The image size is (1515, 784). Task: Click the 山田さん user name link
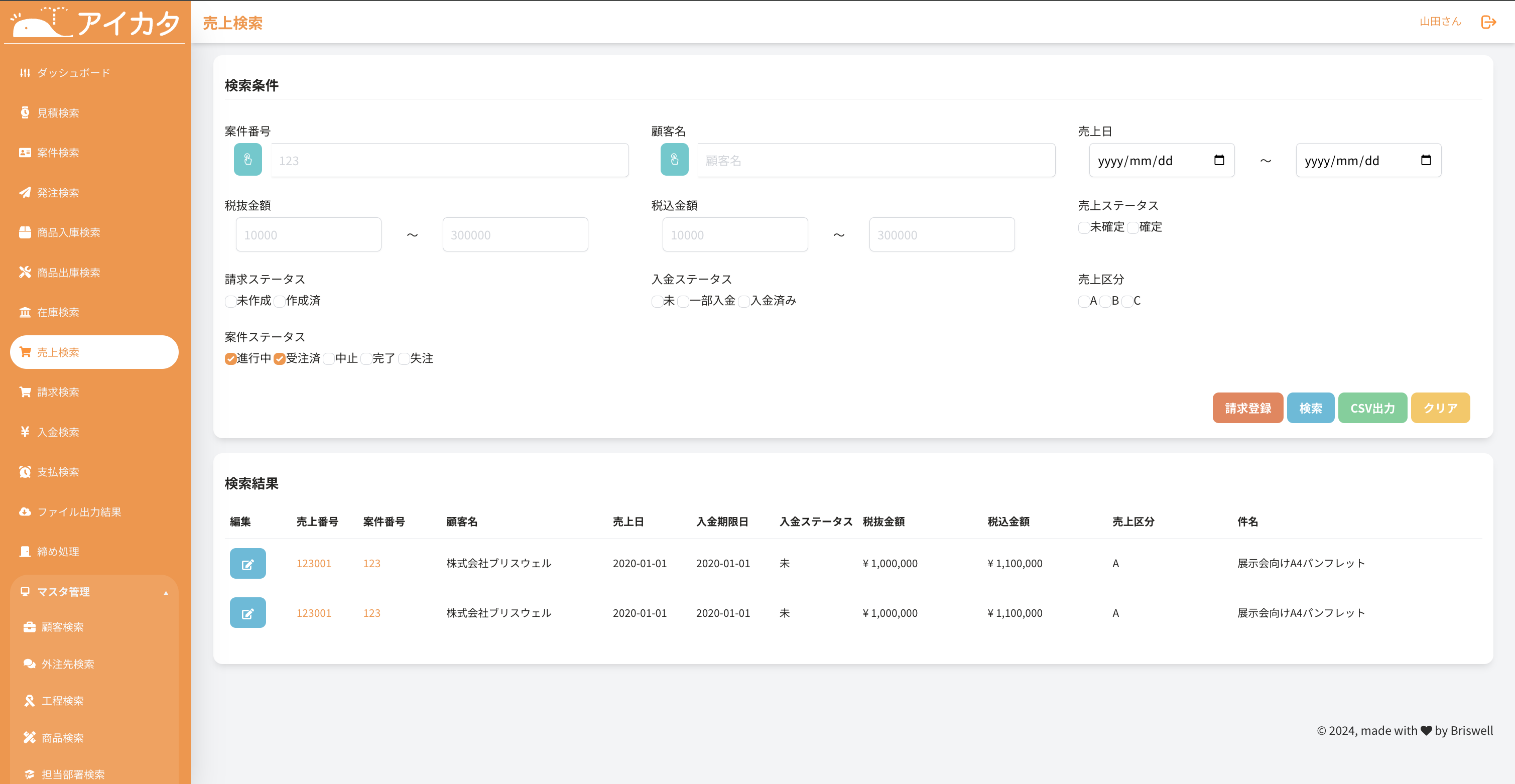[x=1440, y=22]
